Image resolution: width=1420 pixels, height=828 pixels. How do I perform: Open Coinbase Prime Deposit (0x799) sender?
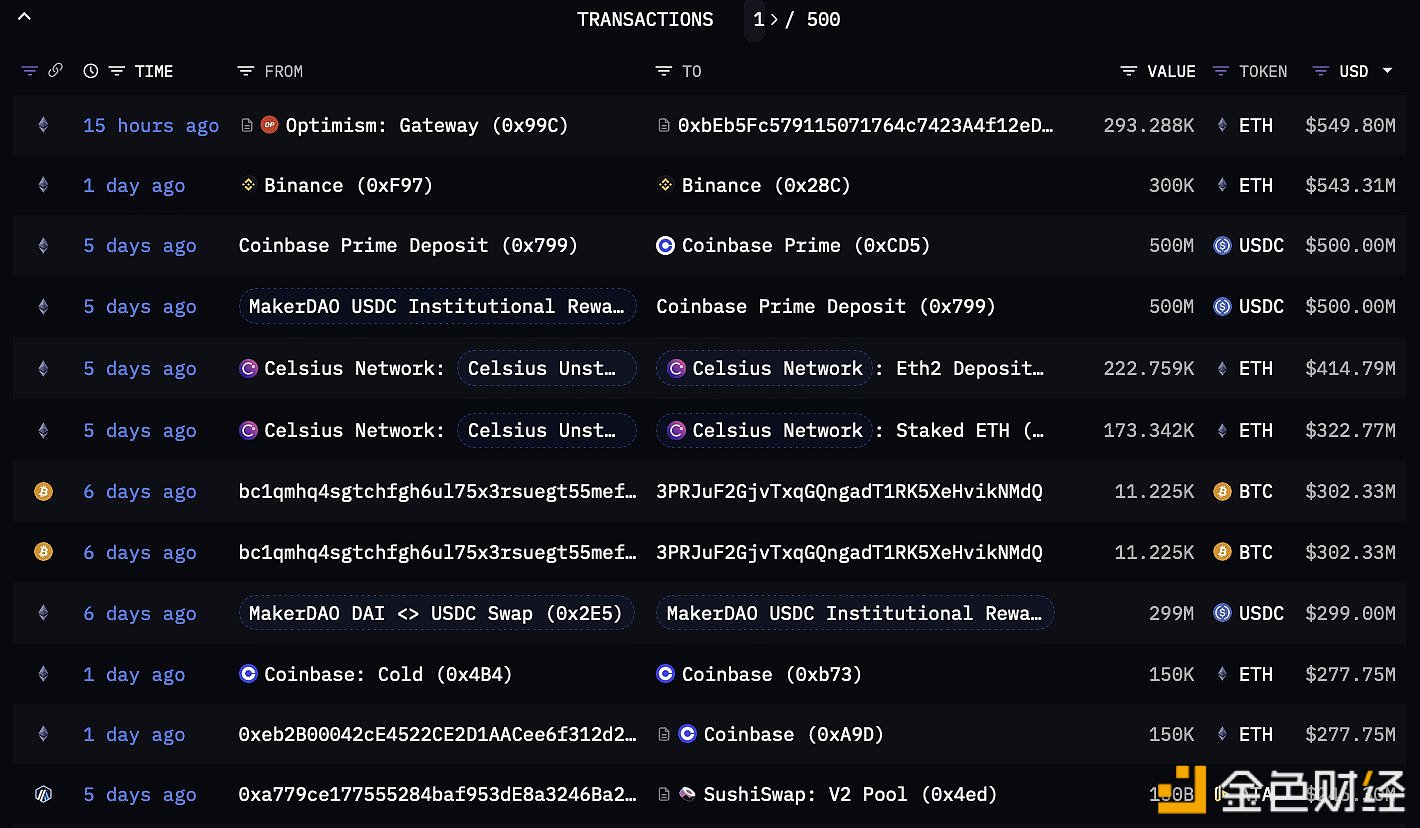[408, 245]
